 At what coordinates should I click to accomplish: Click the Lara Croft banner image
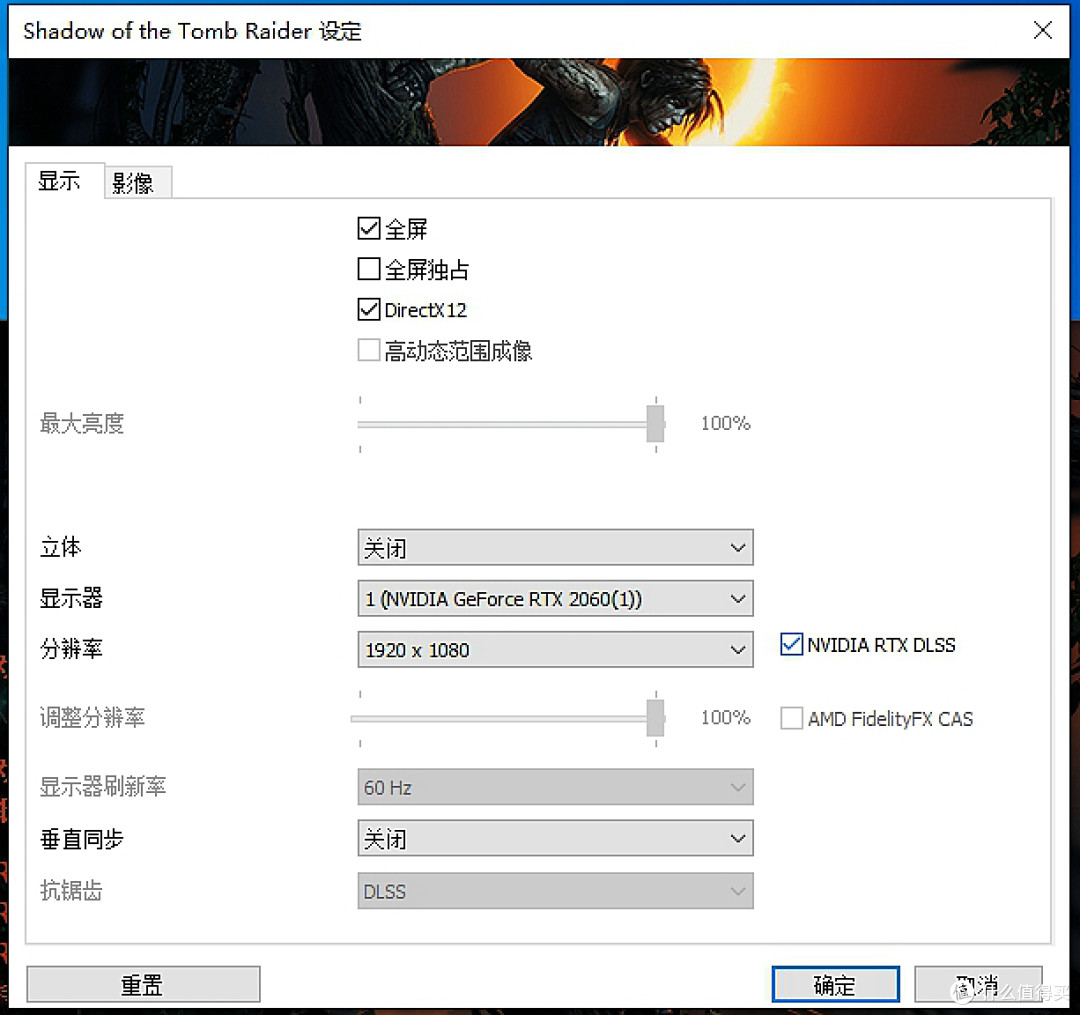(539, 102)
